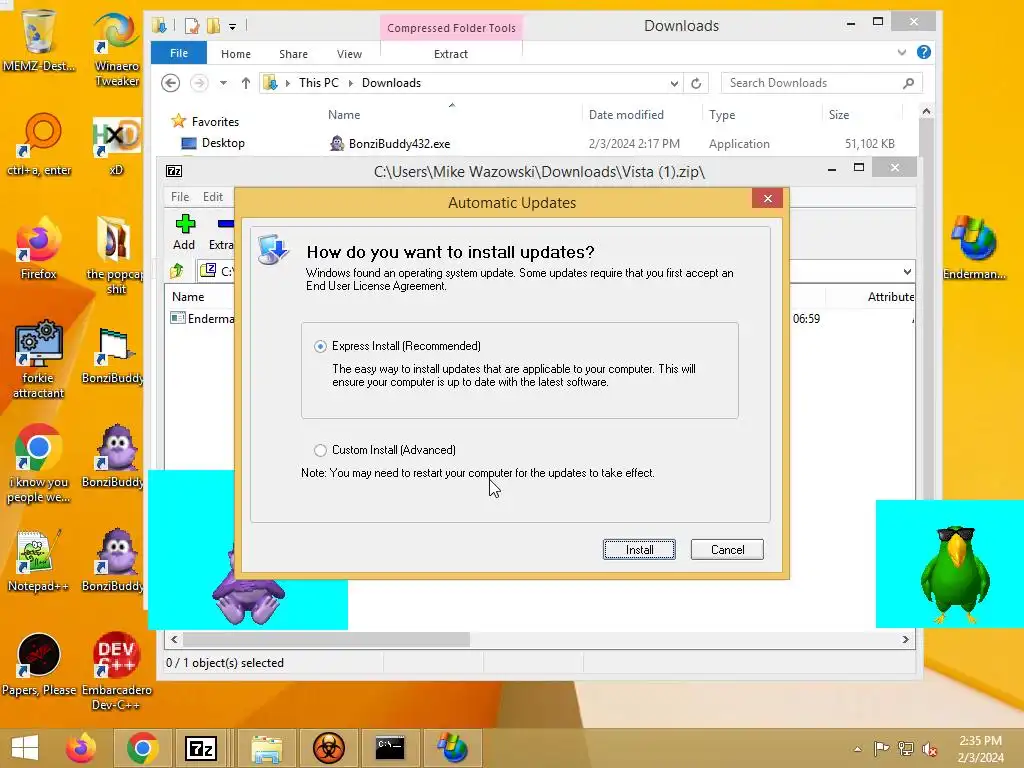Open Chrome from the taskbar
Viewport: 1024px width, 768px height.
[142, 748]
